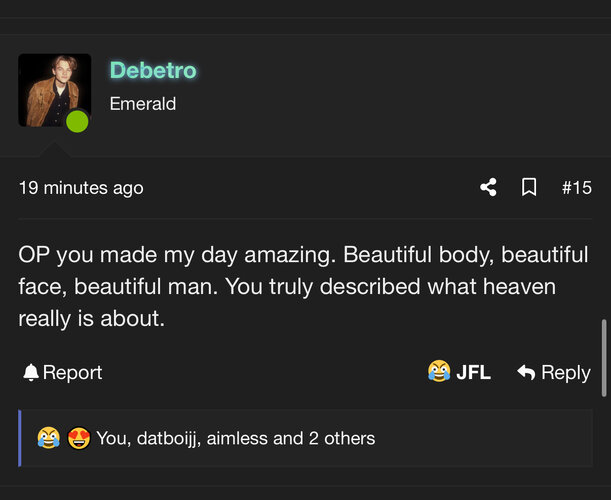This screenshot has height=500, width=611.
Task: Click the Reply text label
Action: (565, 373)
